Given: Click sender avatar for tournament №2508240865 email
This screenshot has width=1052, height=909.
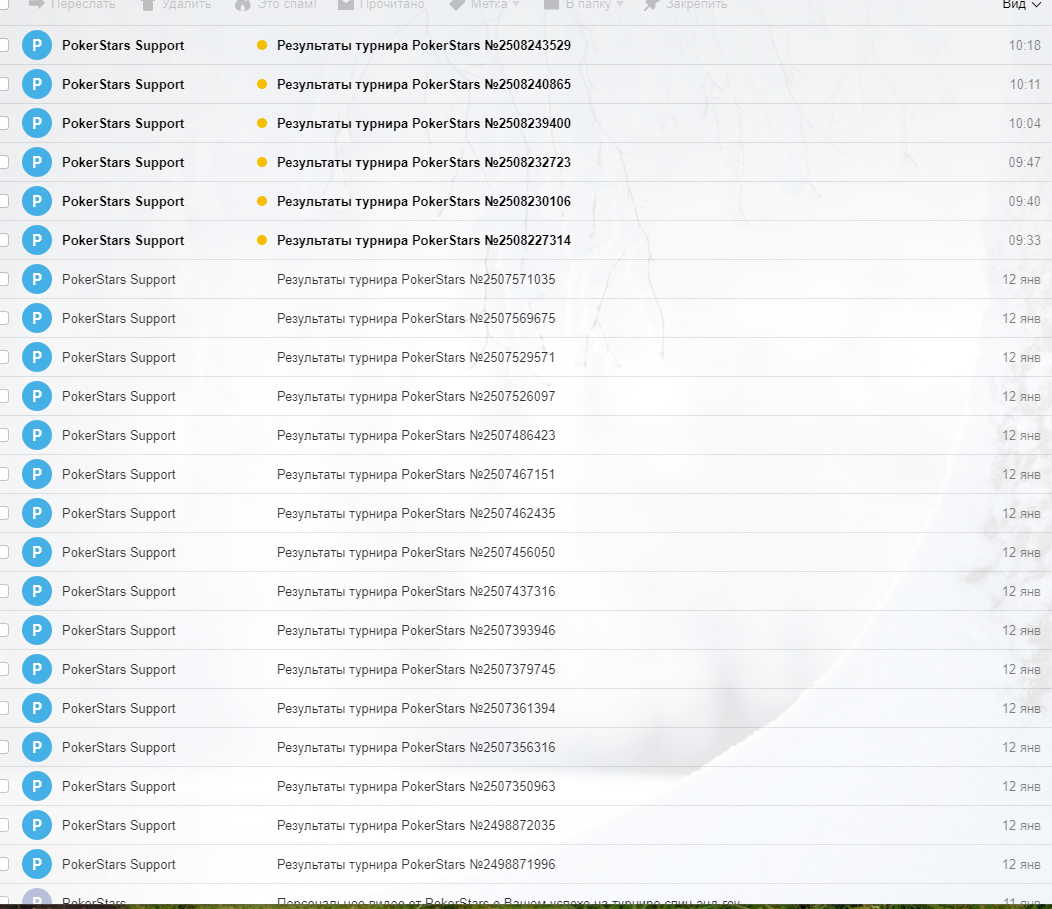Looking at the screenshot, I should 37,85.
